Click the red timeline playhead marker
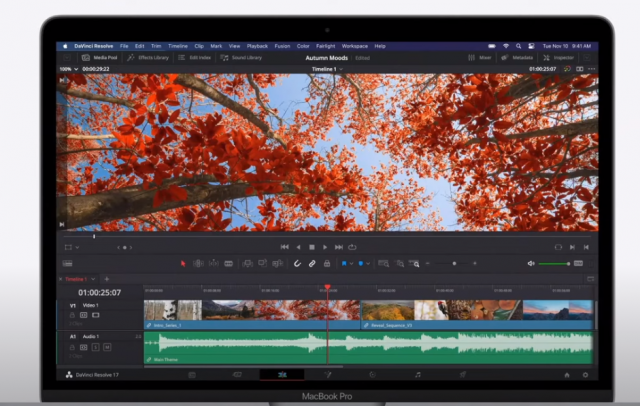Image resolution: width=640 pixels, height=406 pixels. click(x=327, y=288)
